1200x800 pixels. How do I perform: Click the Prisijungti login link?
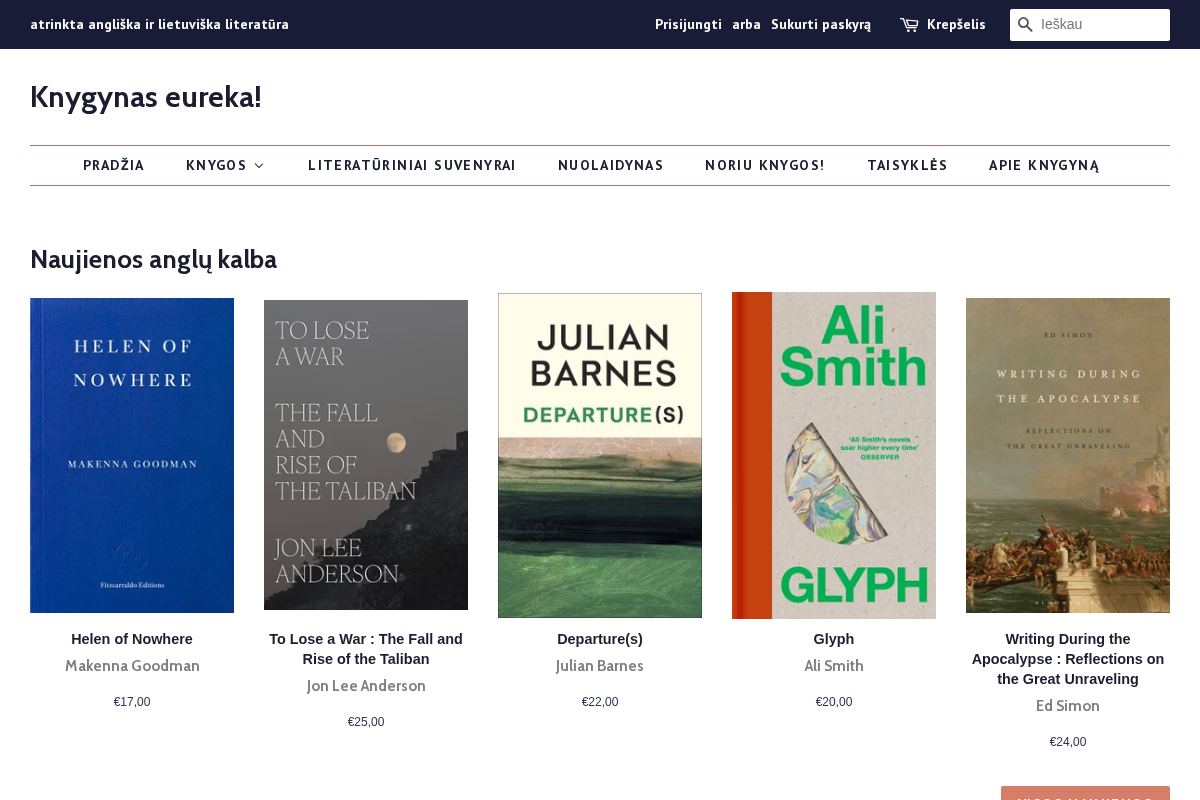tap(688, 25)
